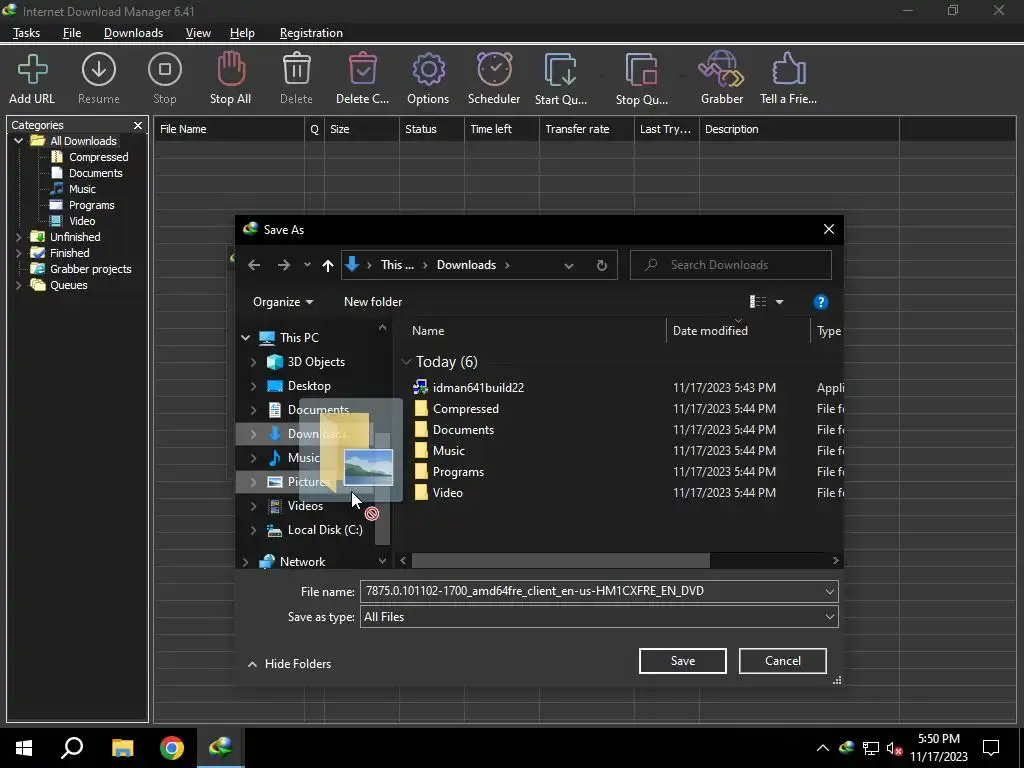Click the Search Downloads field
The width and height of the screenshot is (1024, 768).
[x=731, y=265]
